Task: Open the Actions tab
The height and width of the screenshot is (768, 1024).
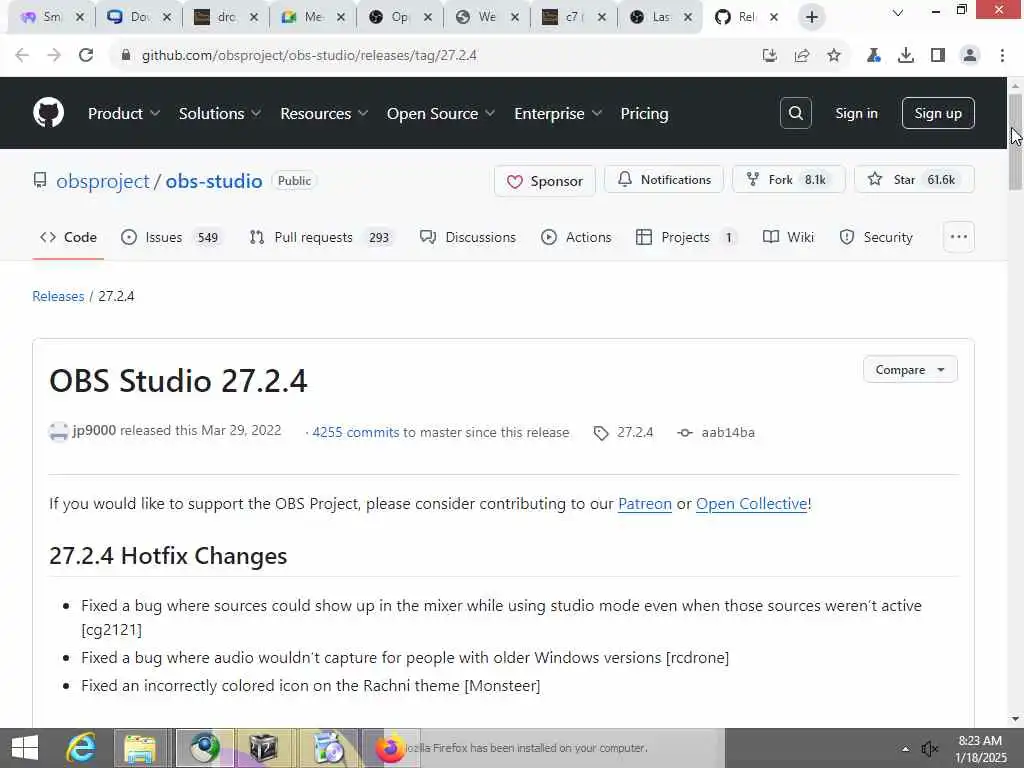Action: 576,237
